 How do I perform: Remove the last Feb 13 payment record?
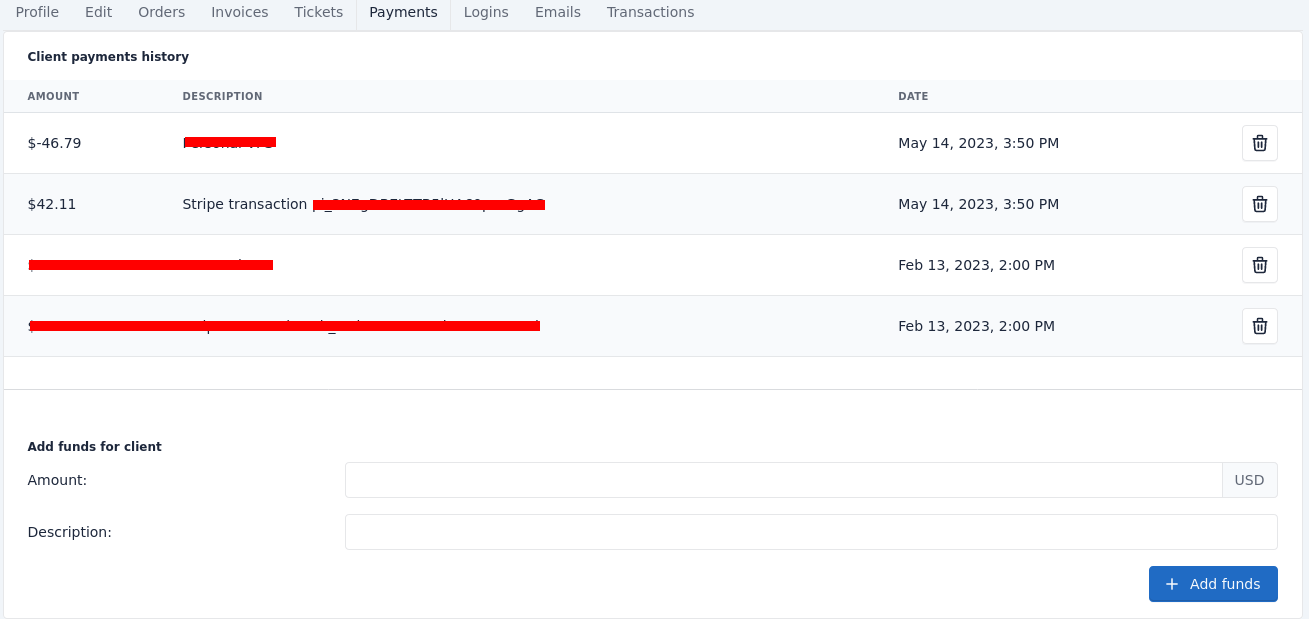[x=1259, y=326]
